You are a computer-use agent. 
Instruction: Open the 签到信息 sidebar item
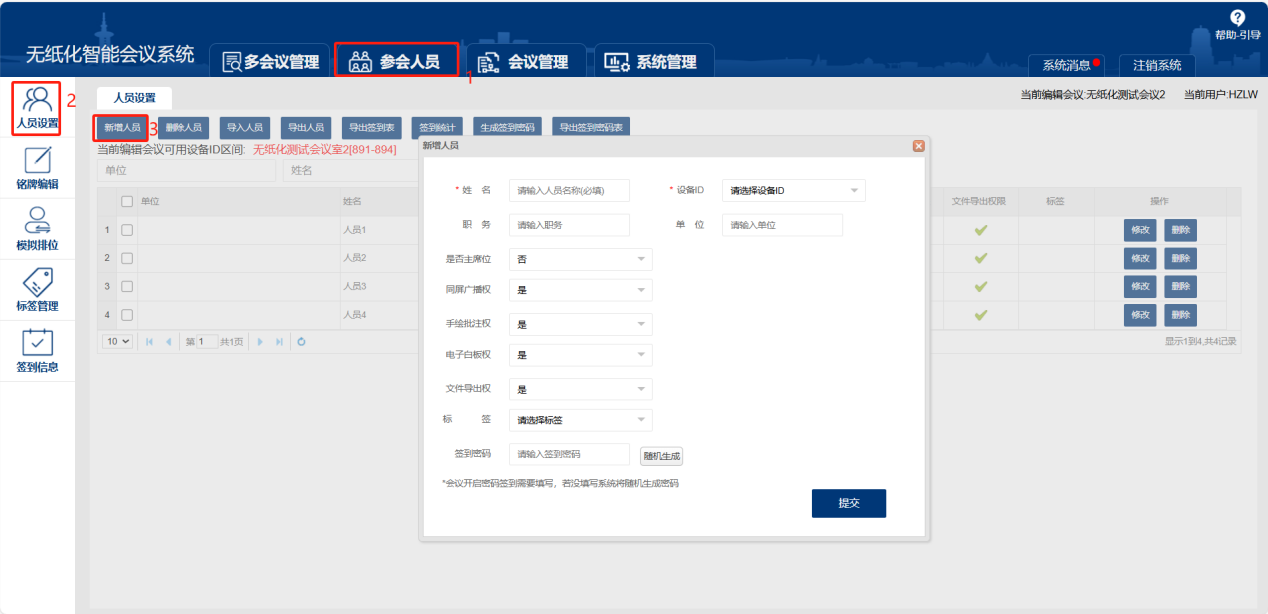(37, 350)
